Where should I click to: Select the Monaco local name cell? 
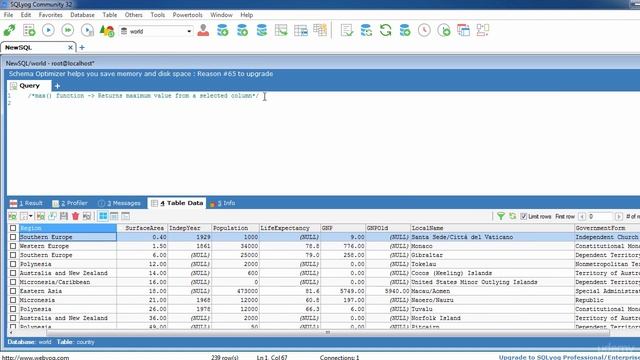point(492,246)
